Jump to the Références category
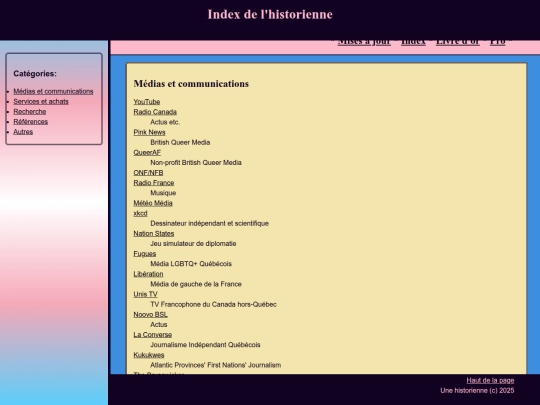The height and width of the screenshot is (405, 540). tap(31, 122)
